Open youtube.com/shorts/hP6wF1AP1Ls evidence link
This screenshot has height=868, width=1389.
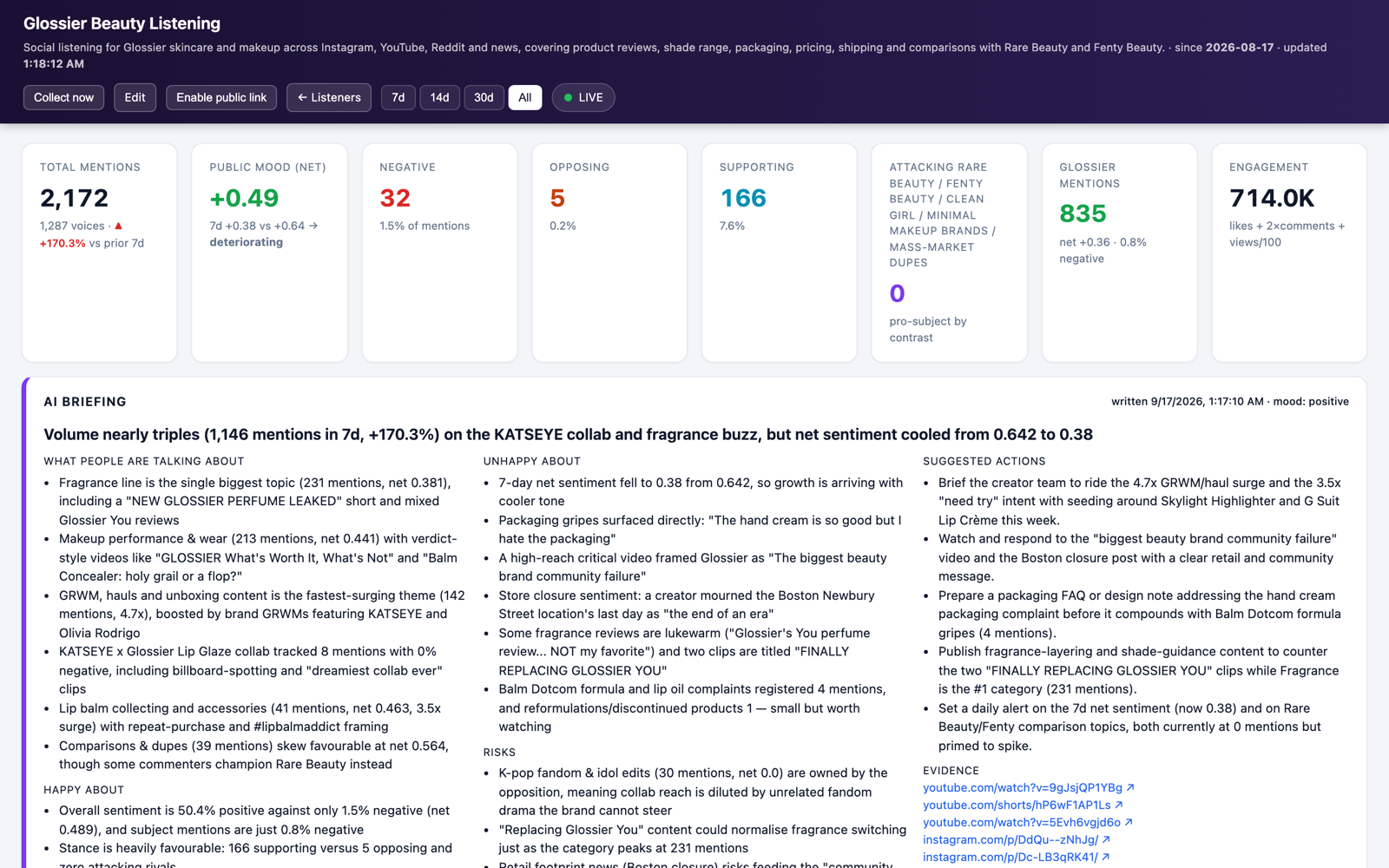[x=1023, y=805]
